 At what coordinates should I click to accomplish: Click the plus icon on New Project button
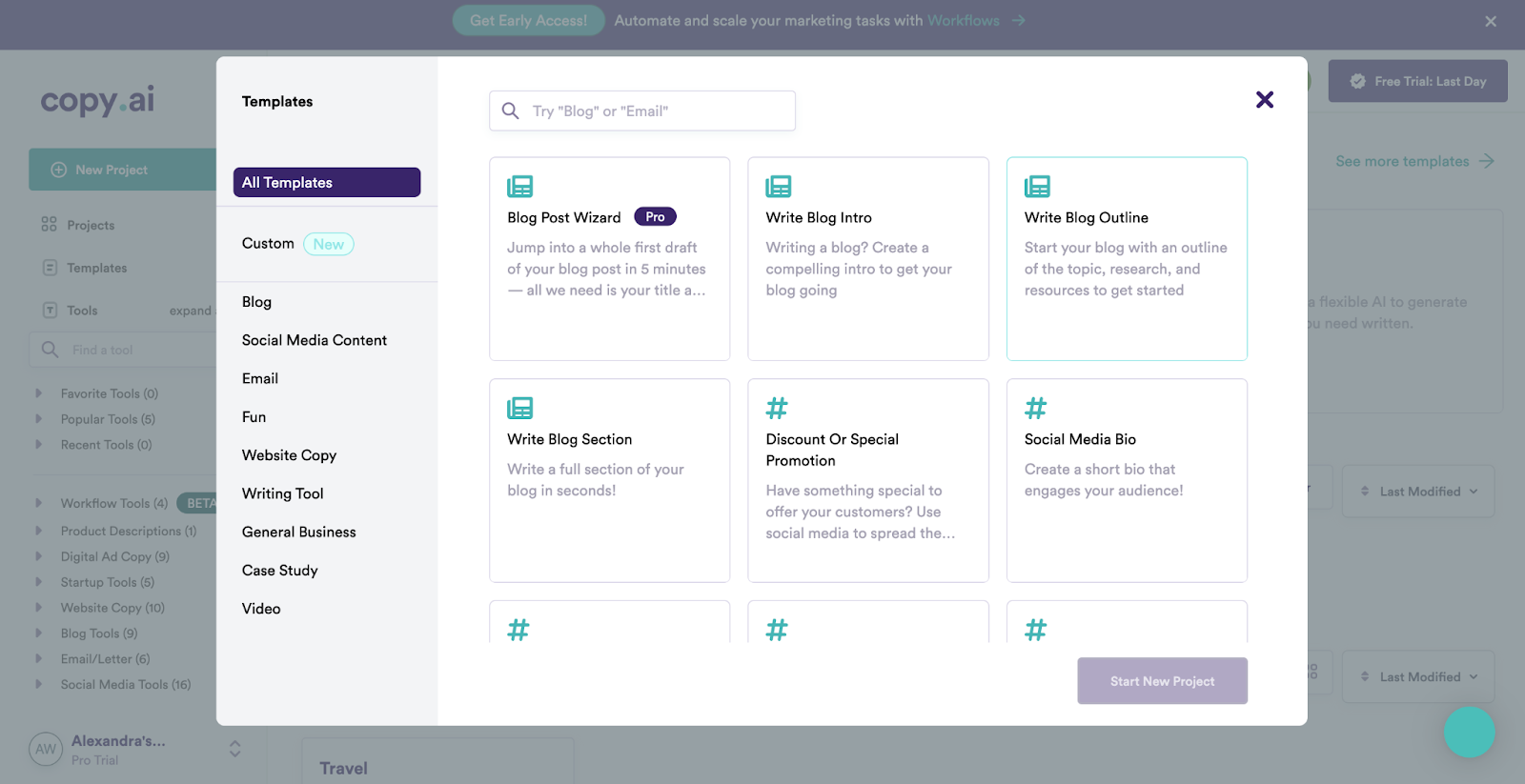point(58,170)
